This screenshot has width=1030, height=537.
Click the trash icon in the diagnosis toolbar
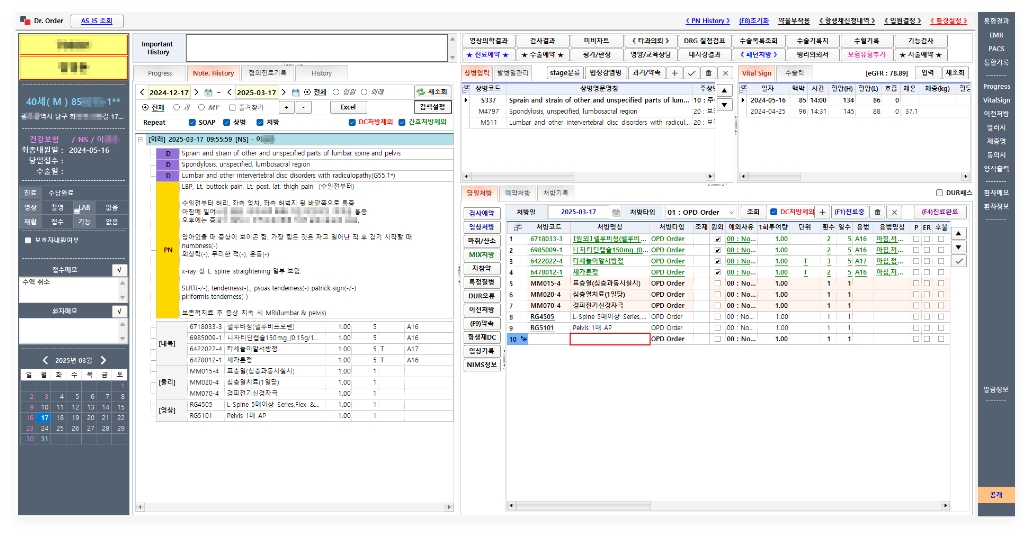708,73
